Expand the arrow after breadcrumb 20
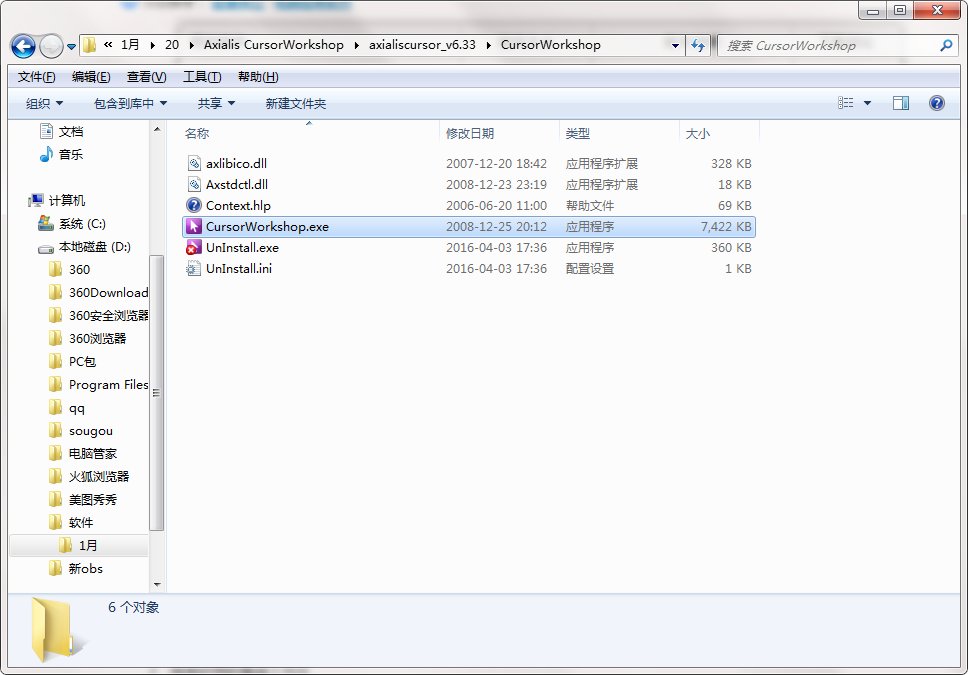 191,45
